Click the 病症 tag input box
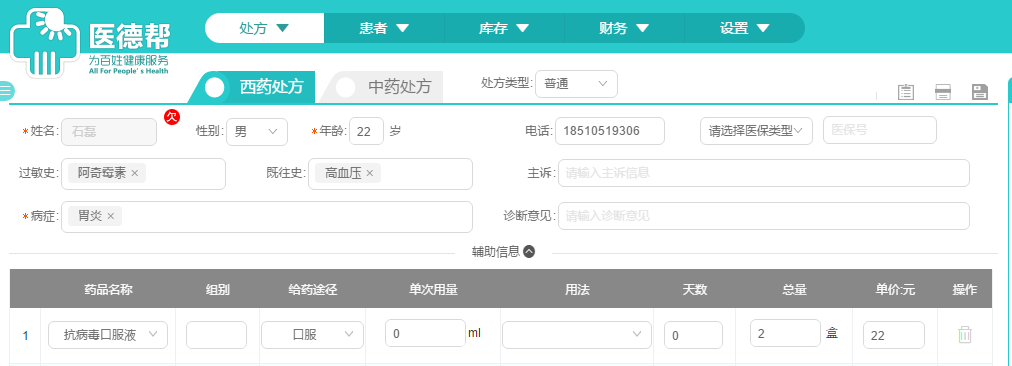1012x366 pixels. click(267, 217)
